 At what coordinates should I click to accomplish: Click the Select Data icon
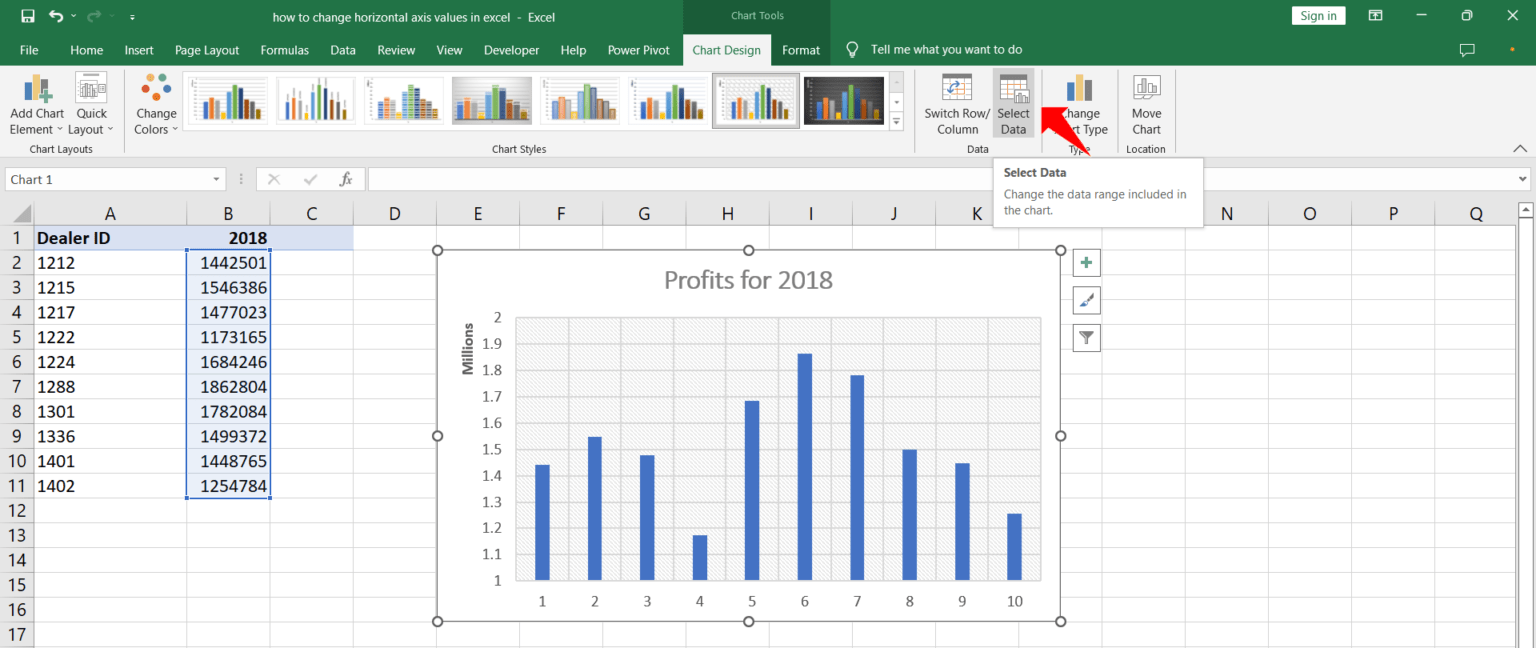click(1013, 101)
